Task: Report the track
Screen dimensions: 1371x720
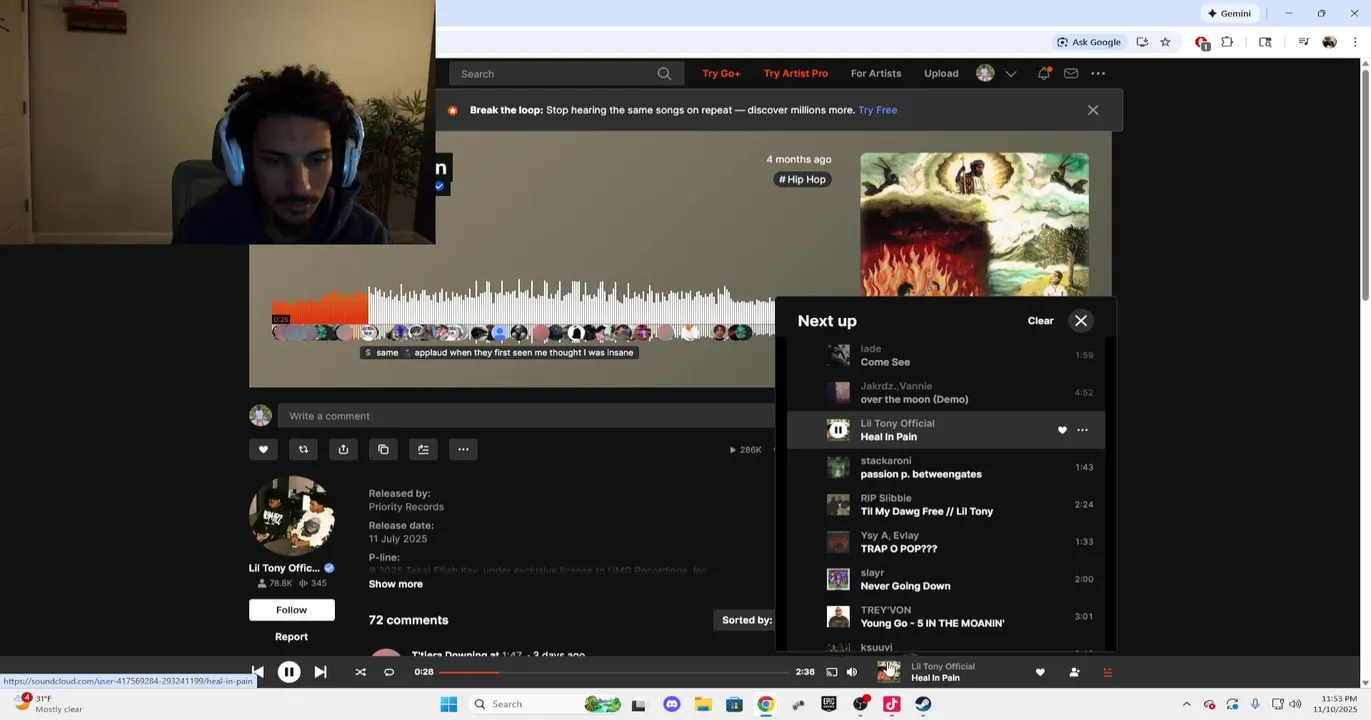Action: 291,637
